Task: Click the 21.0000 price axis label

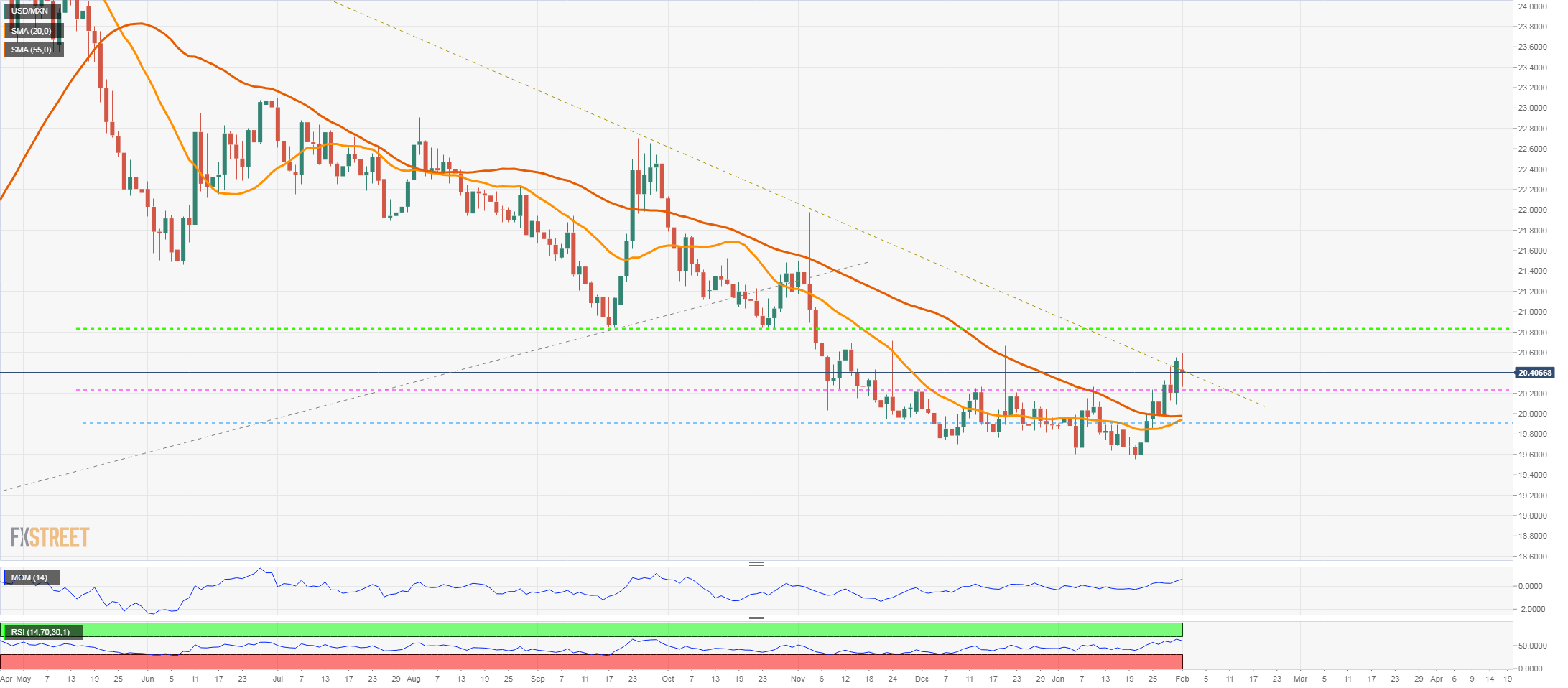Action: click(1532, 312)
